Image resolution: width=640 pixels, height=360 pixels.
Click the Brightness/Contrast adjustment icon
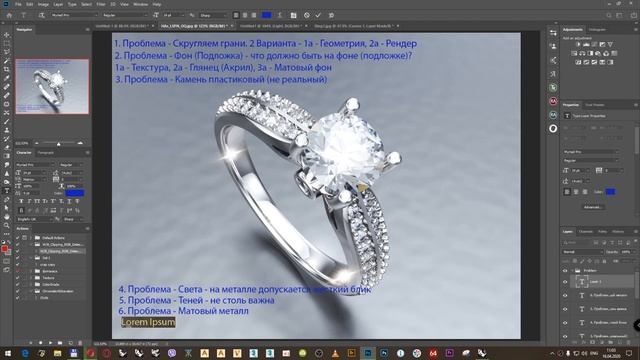coord(578,44)
